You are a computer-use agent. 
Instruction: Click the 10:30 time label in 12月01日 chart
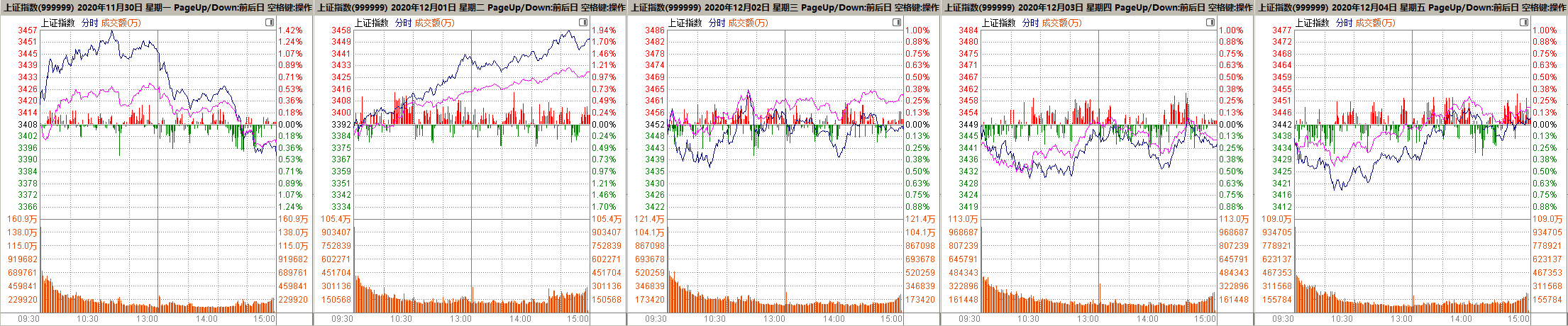pyautogui.click(x=402, y=319)
